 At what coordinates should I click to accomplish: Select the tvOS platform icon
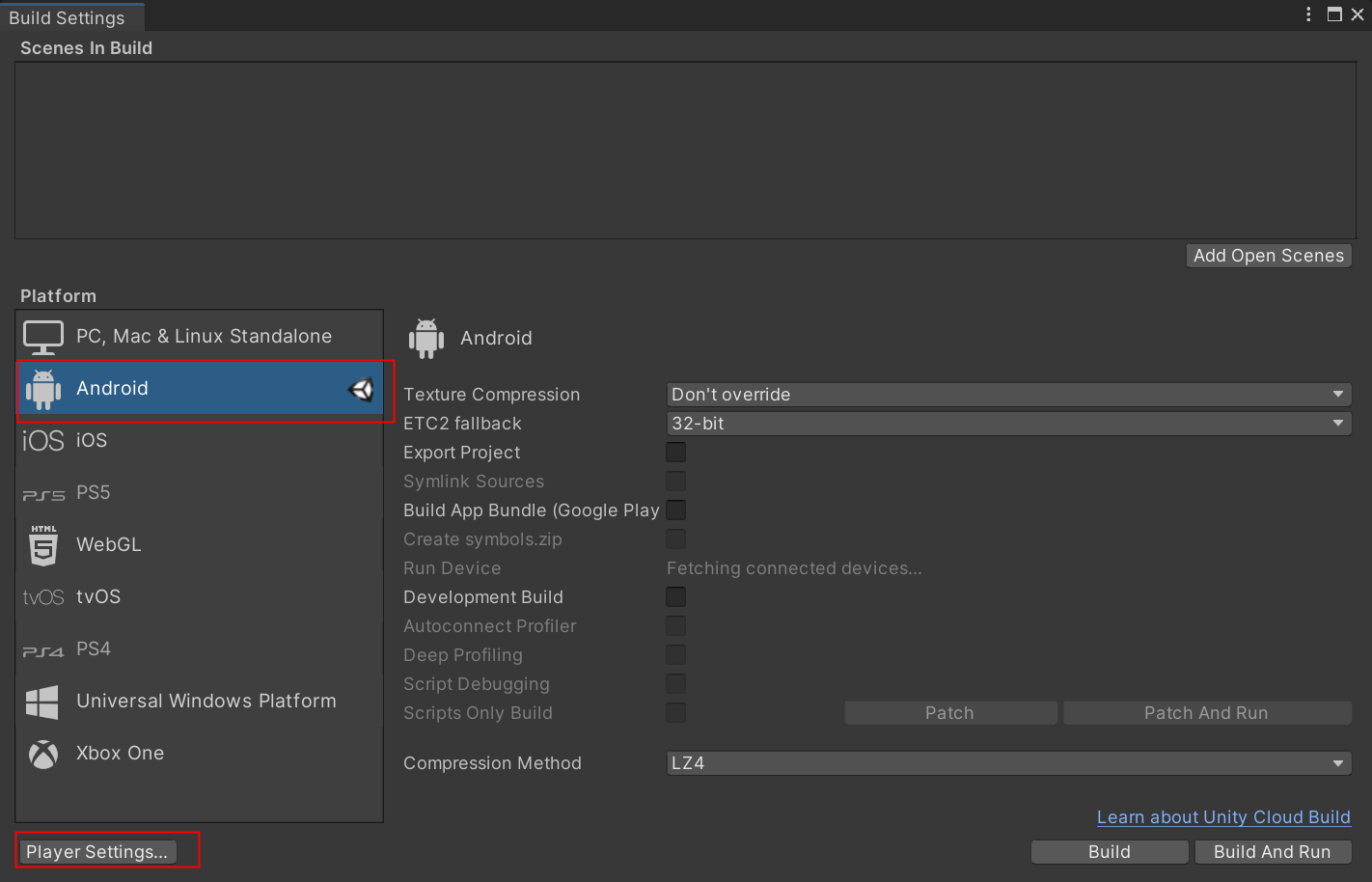click(43, 597)
